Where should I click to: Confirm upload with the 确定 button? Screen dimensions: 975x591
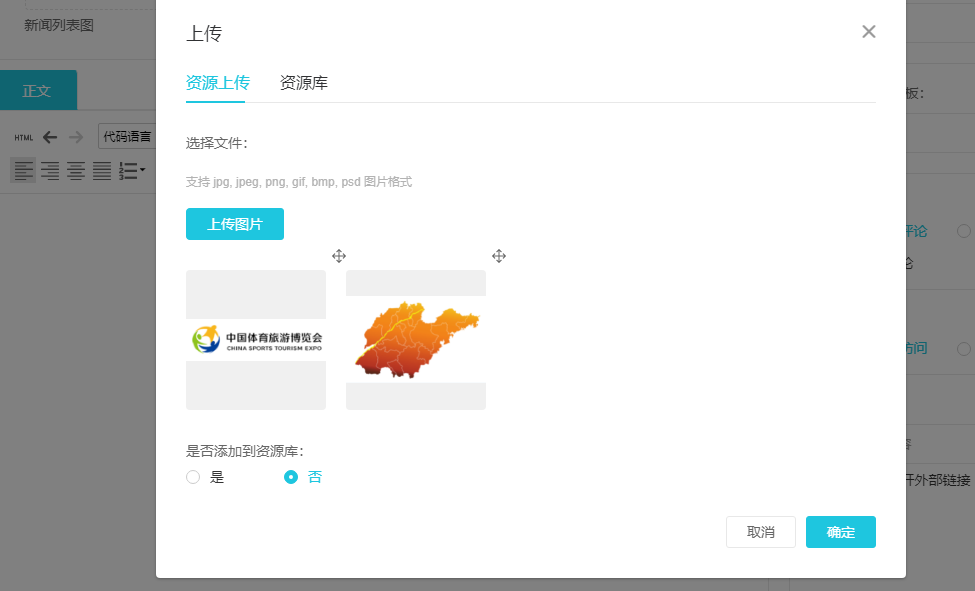841,532
